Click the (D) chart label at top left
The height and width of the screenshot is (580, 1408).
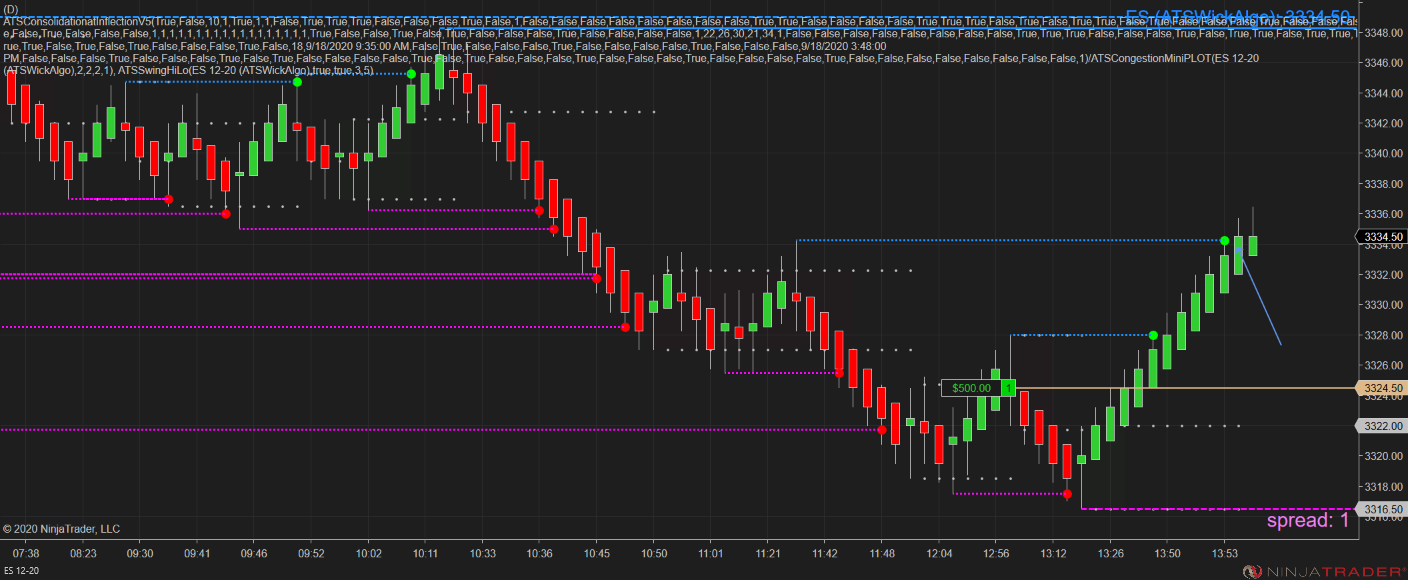(x=11, y=8)
